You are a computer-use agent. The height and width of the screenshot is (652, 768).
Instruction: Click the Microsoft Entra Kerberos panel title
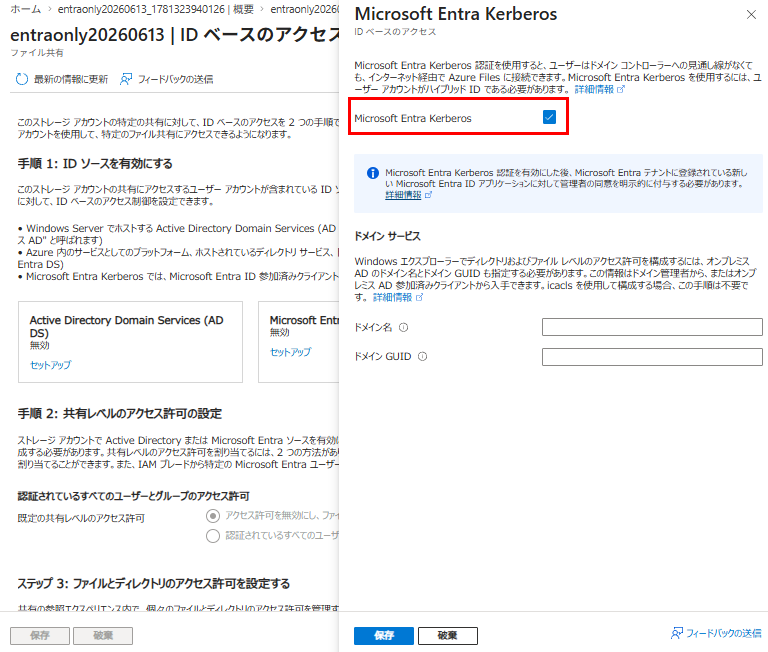click(456, 14)
